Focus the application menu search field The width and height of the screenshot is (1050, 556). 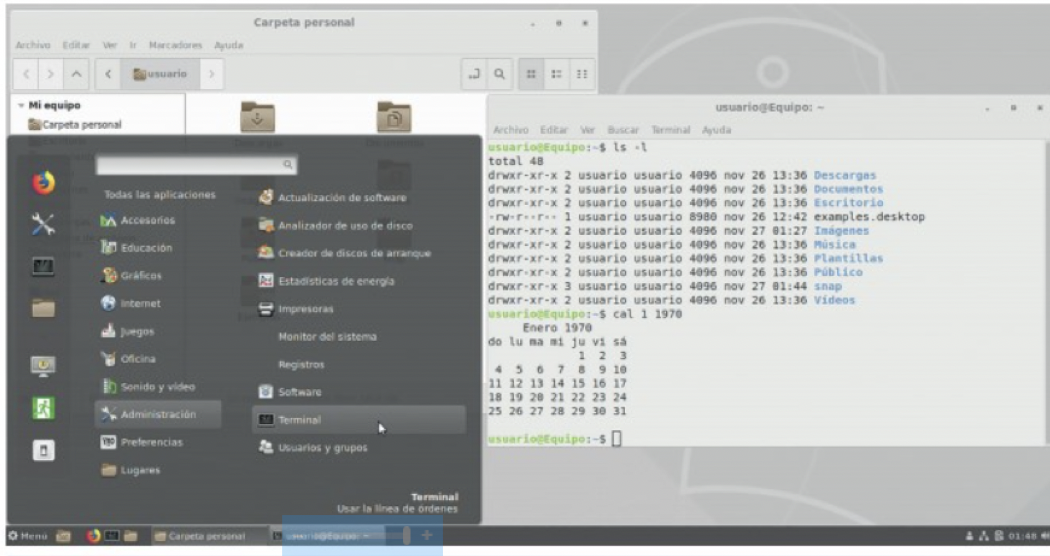click(196, 164)
